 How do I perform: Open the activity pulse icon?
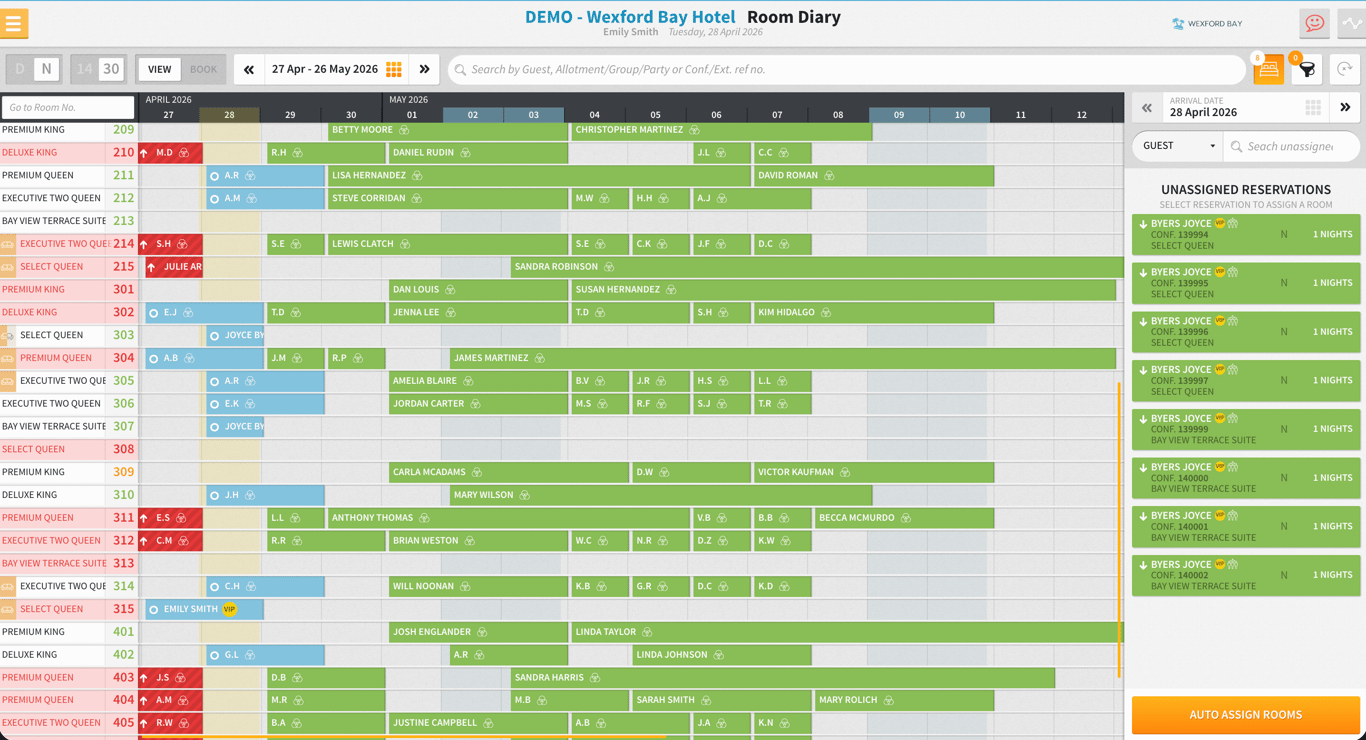coord(1351,23)
